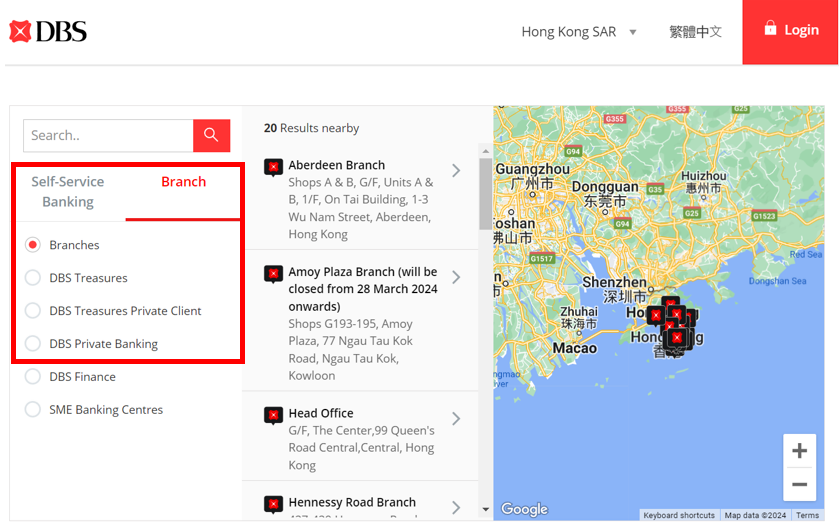The image size is (839, 527).
Task: Click the DBS logo in header
Action: (x=48, y=31)
